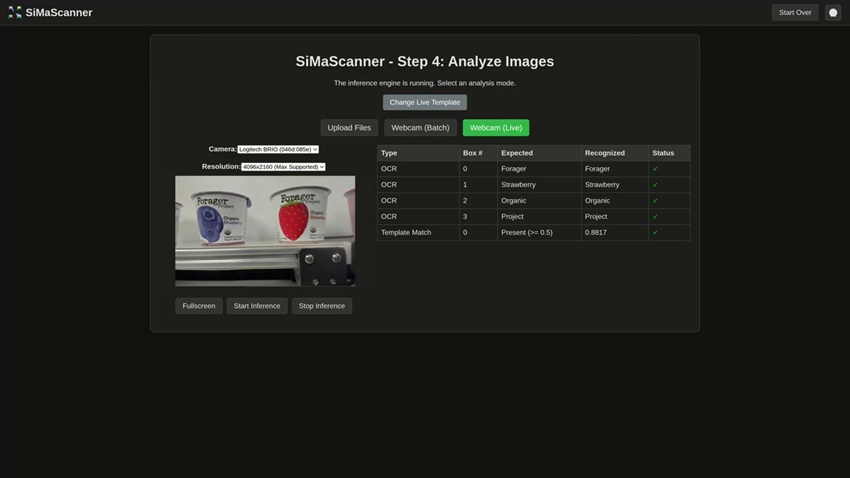The width and height of the screenshot is (850, 478).
Task: Open the Camera dropdown
Action: (x=278, y=149)
